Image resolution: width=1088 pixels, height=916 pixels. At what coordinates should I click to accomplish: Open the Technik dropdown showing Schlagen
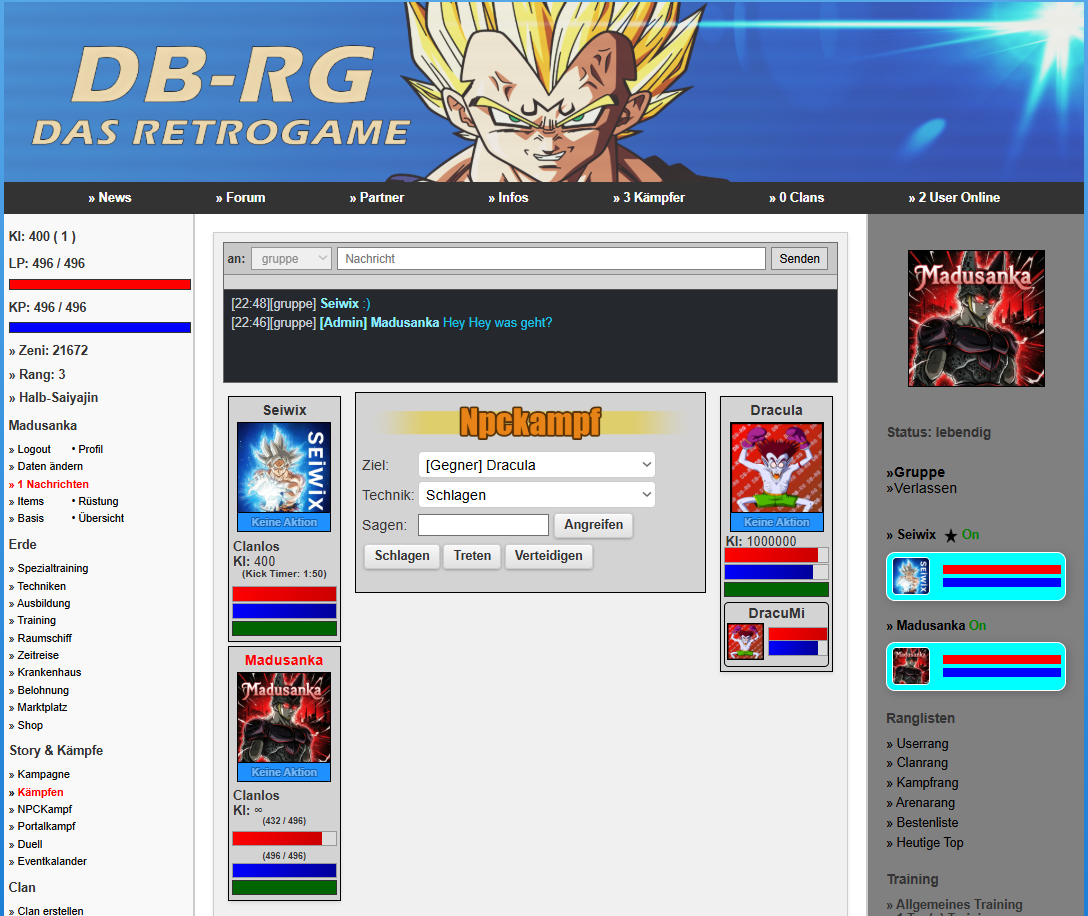pyautogui.click(x=536, y=495)
